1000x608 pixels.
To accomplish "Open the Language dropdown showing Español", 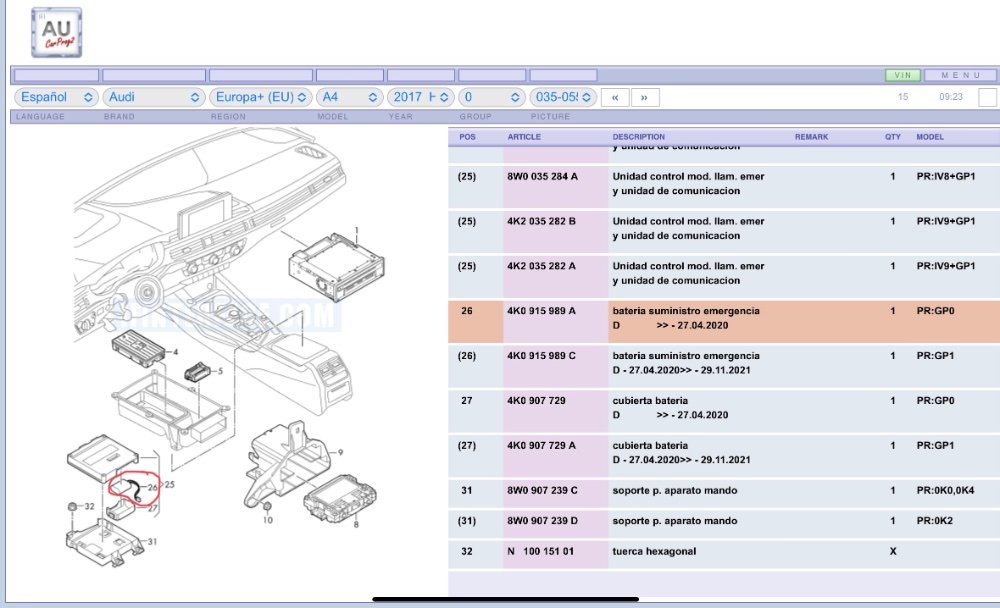I will pyautogui.click(x=55, y=97).
